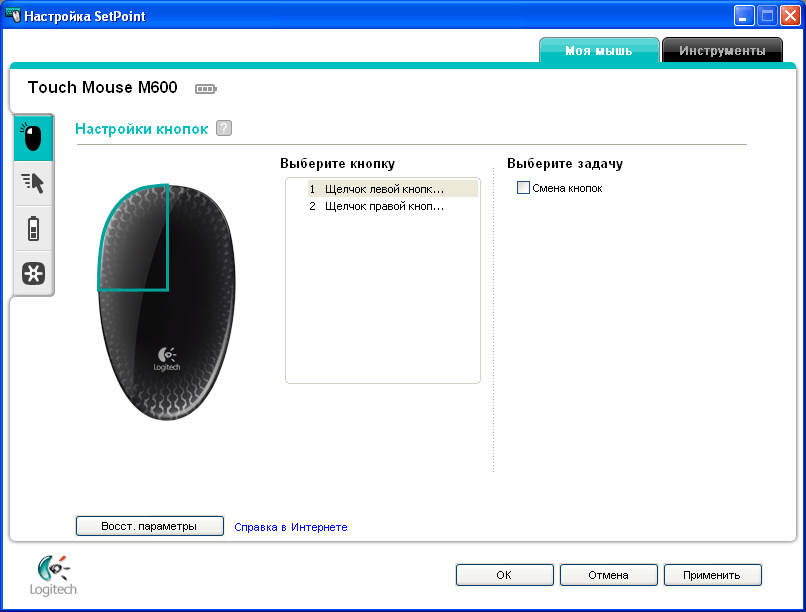Open the game settings asterisk sidebar icon
This screenshot has width=806, height=612.
(33, 273)
